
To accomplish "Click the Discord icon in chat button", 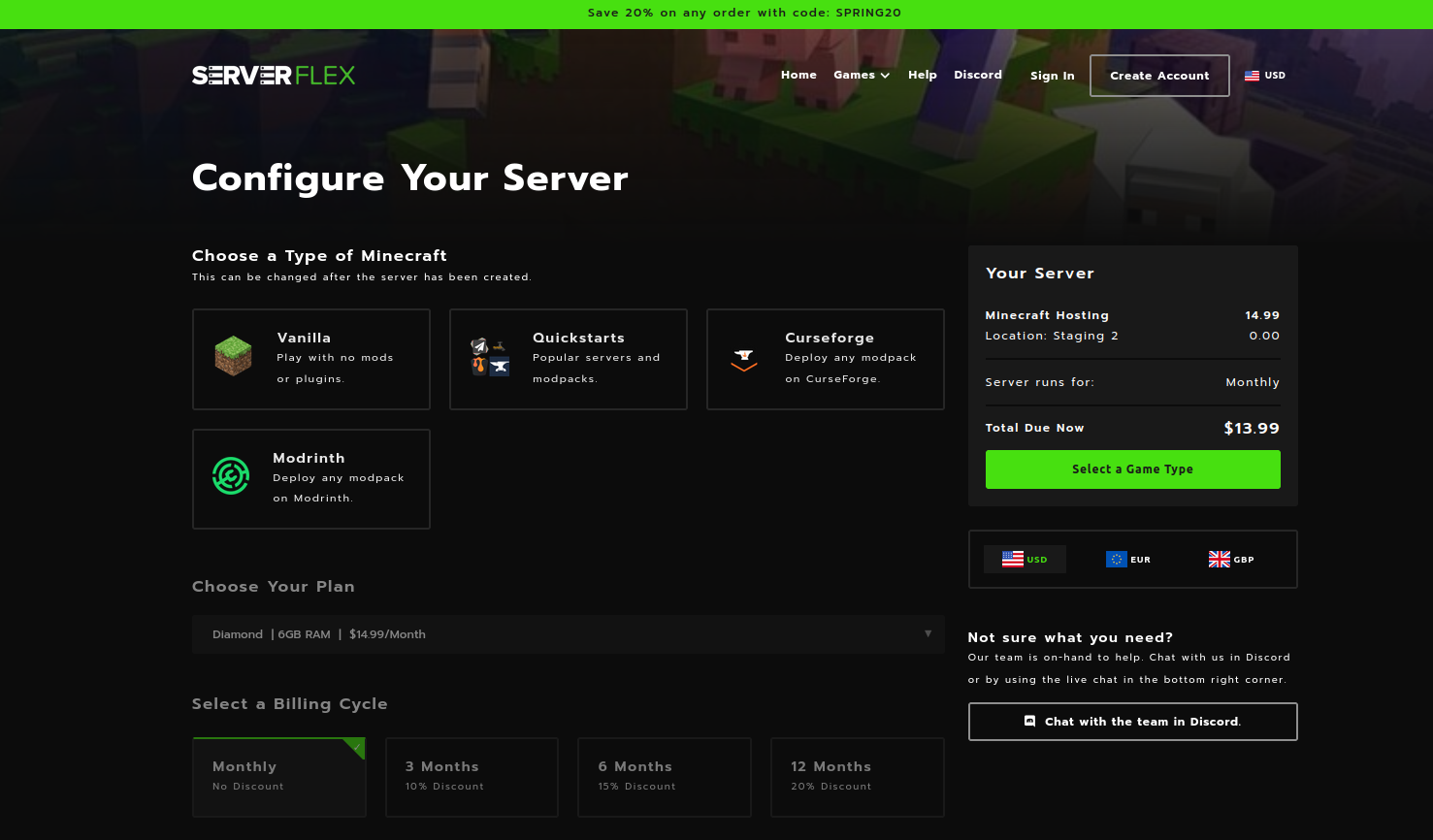I will [1030, 721].
